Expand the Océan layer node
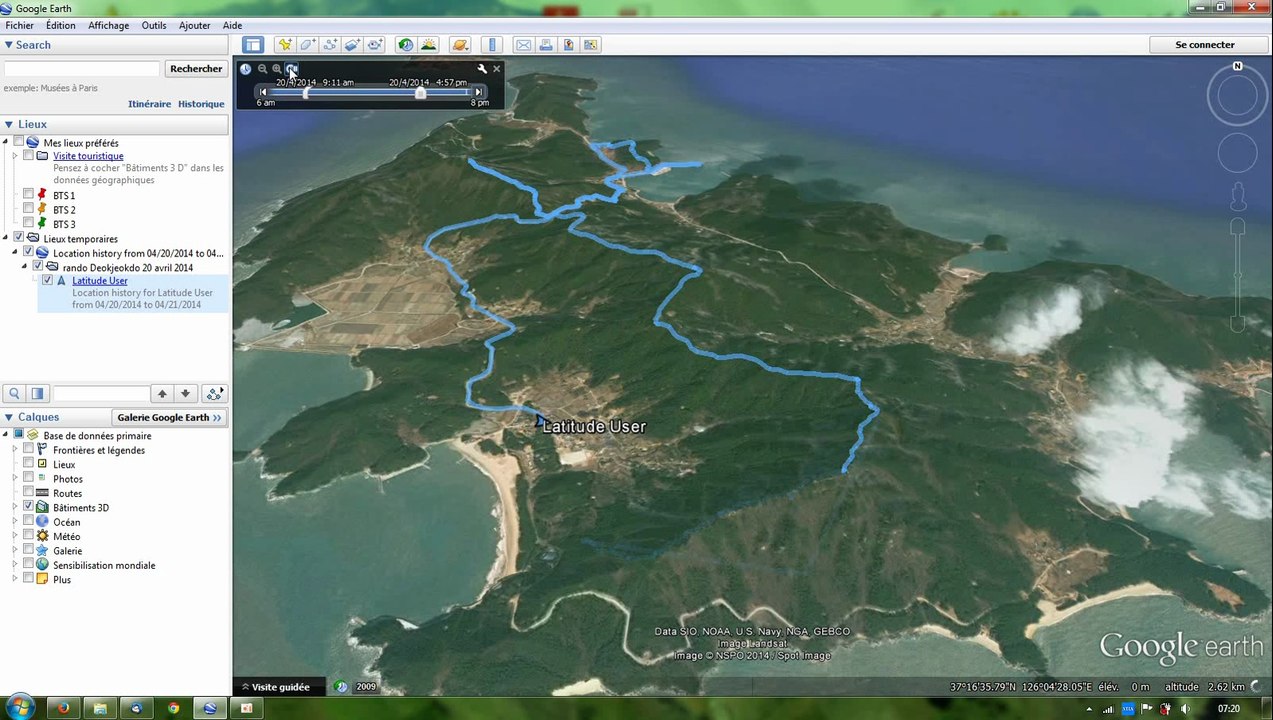1273x720 pixels. pos(15,522)
